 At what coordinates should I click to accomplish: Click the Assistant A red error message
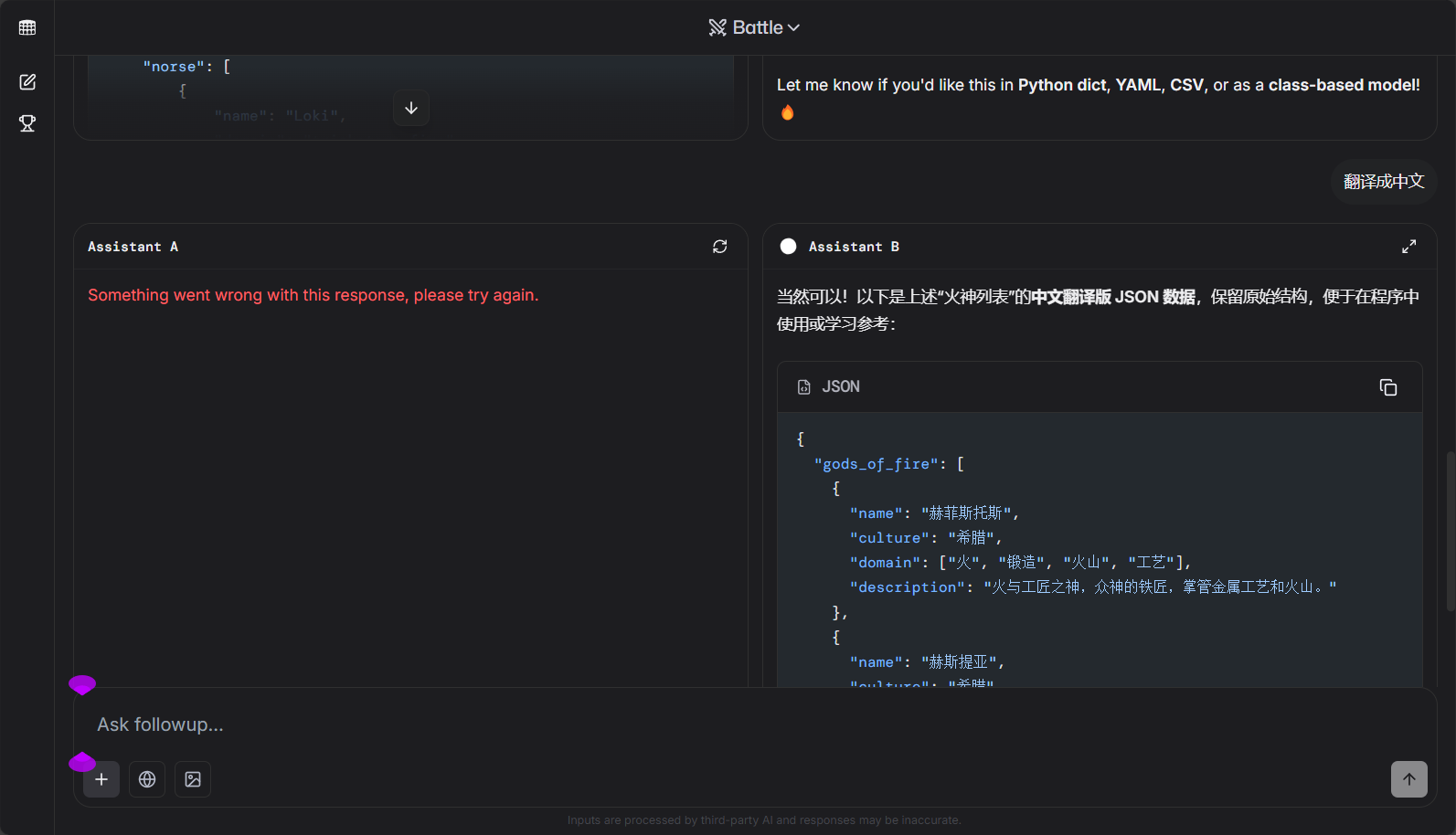(314, 295)
